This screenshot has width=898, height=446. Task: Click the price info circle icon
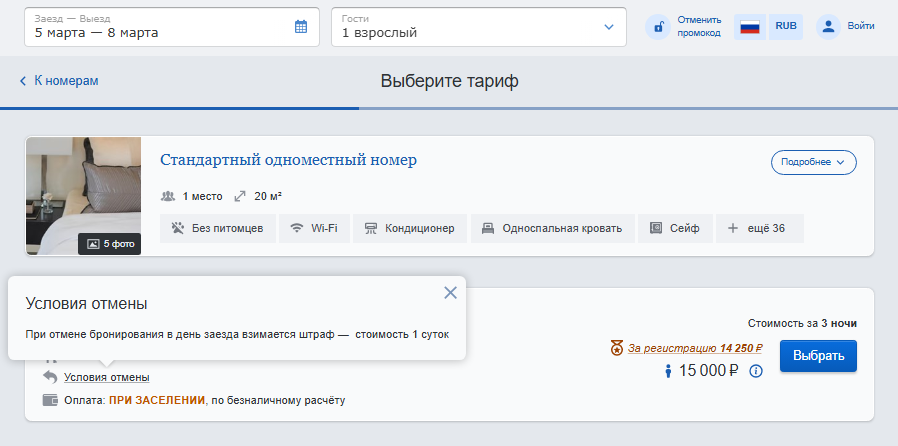click(x=756, y=372)
